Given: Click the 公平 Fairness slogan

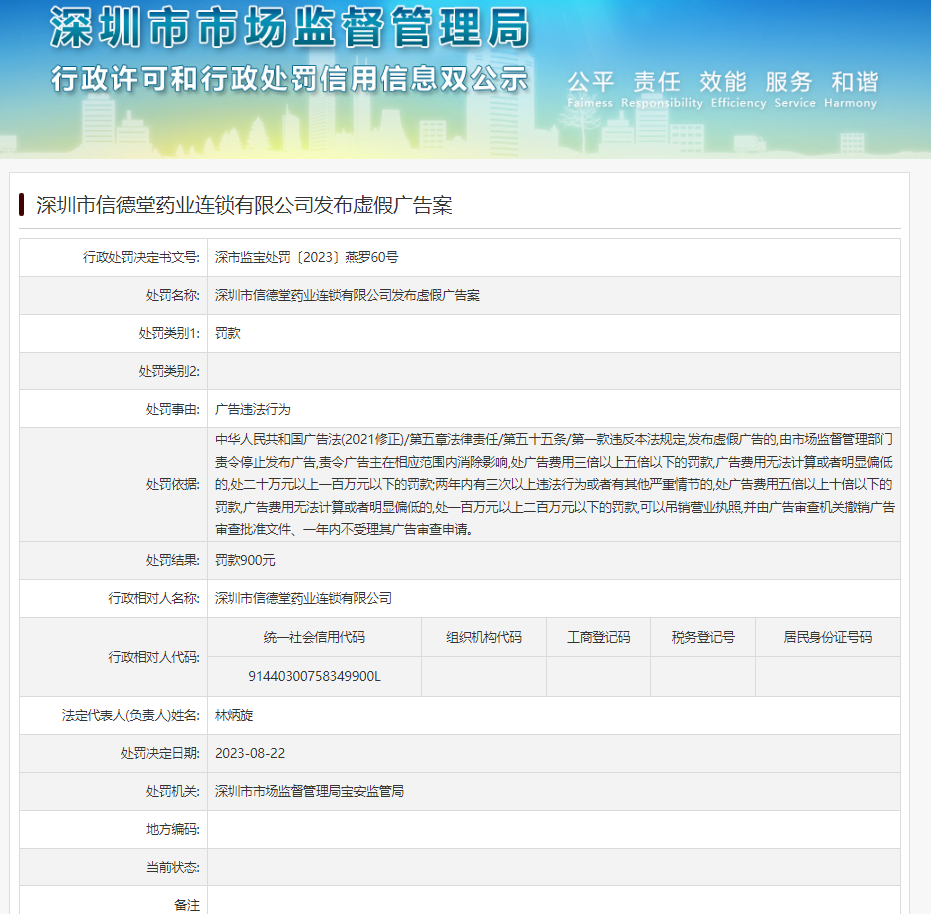Looking at the screenshot, I should pyautogui.click(x=590, y=89).
